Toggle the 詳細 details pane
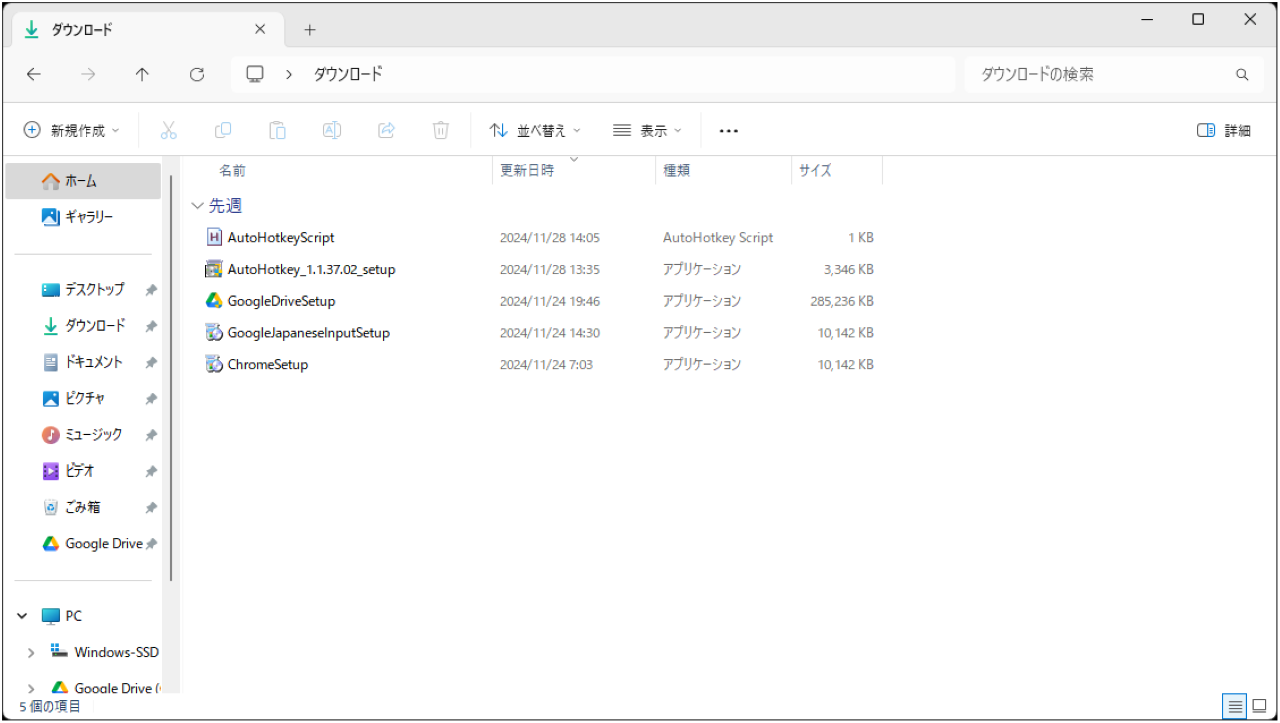The height and width of the screenshot is (723, 1280). tap(1224, 130)
